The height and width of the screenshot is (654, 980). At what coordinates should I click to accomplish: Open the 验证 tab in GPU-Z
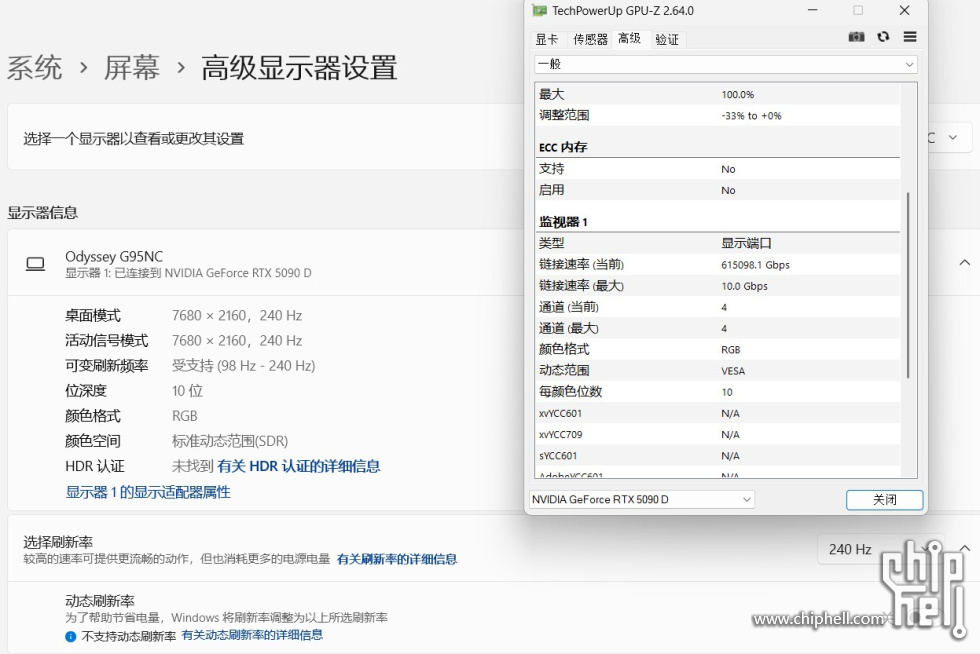pos(667,39)
